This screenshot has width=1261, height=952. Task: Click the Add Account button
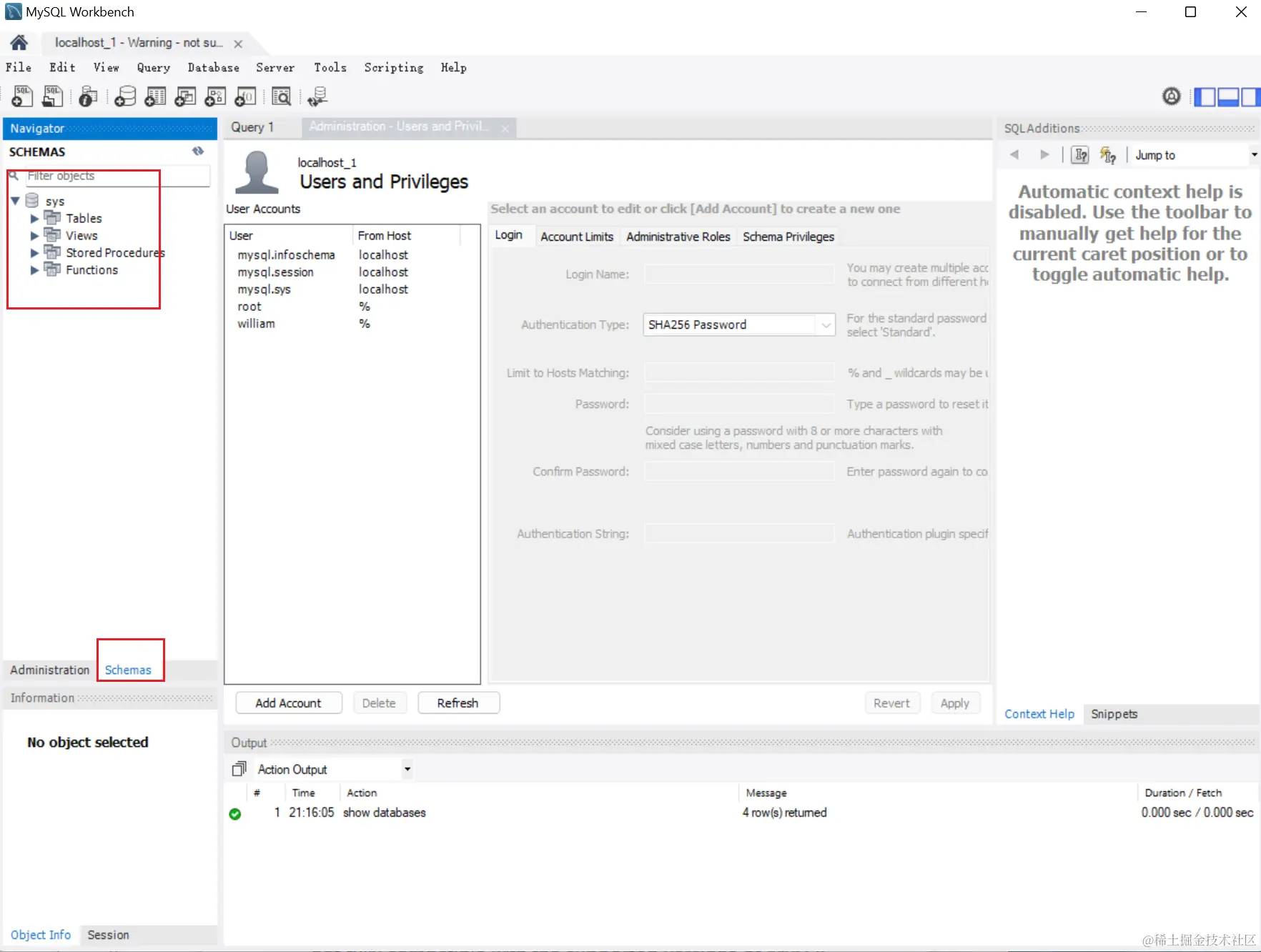pyautogui.click(x=289, y=703)
